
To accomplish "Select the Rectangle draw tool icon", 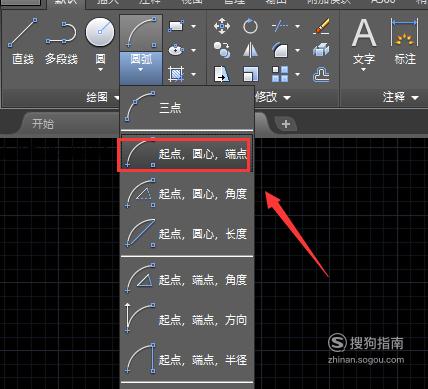I will (176, 26).
